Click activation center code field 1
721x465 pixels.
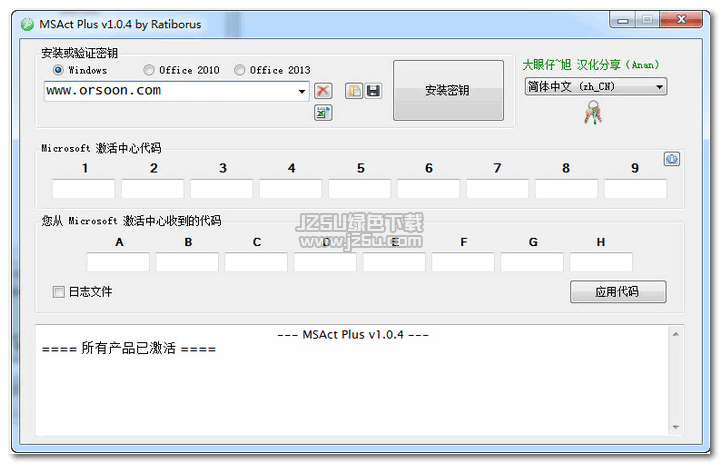coord(84,189)
